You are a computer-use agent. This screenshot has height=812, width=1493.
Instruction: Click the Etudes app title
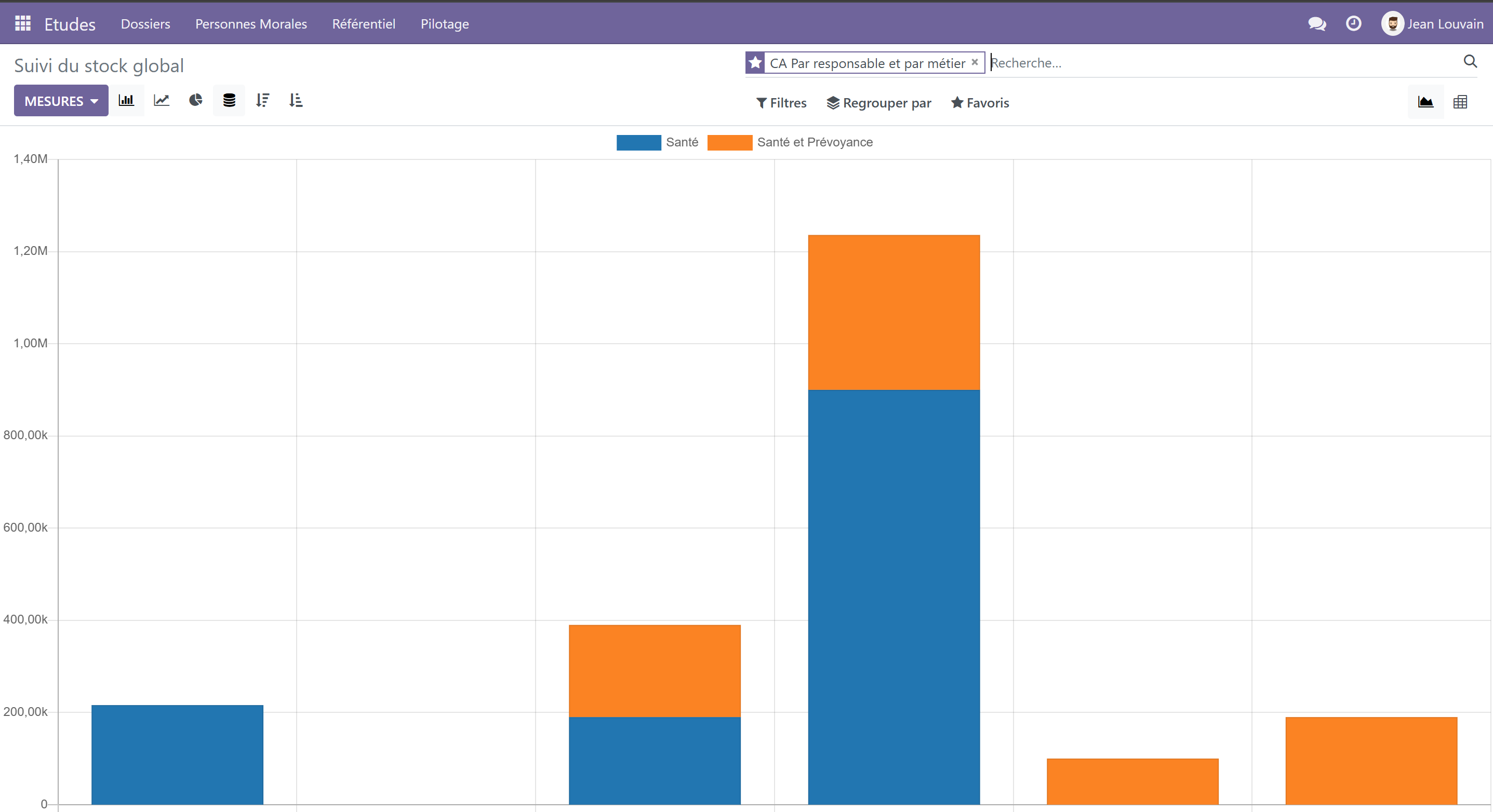pyautogui.click(x=70, y=24)
